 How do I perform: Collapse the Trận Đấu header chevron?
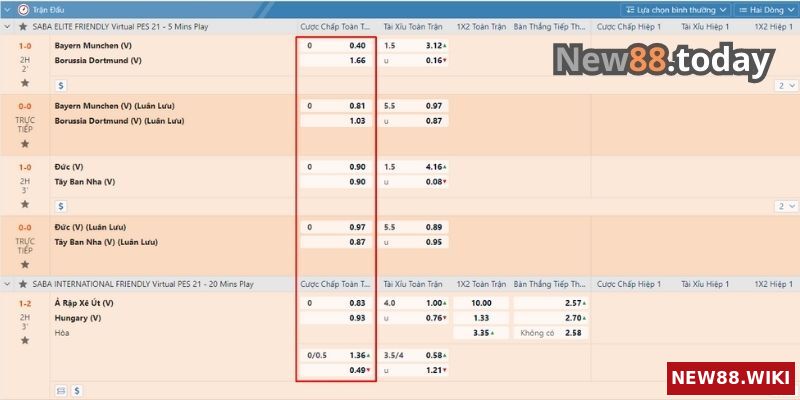click(7, 10)
